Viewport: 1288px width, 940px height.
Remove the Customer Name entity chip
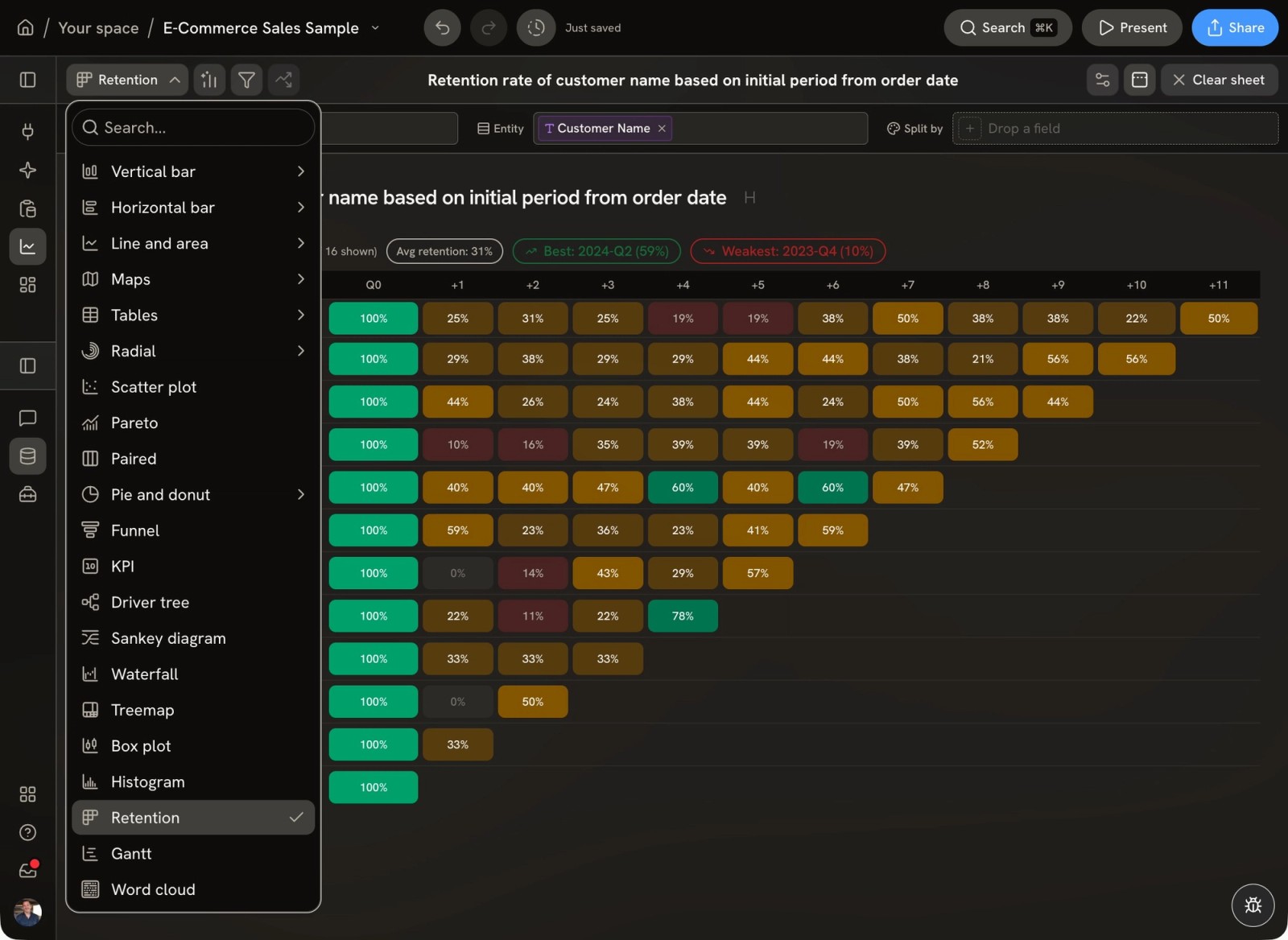point(662,129)
